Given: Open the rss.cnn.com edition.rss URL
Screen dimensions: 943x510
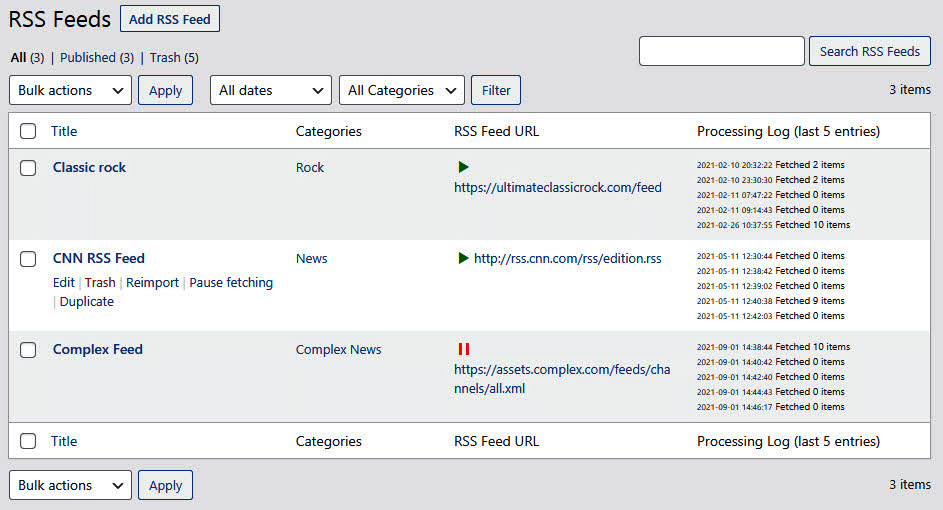Looking at the screenshot, I should click(568, 259).
